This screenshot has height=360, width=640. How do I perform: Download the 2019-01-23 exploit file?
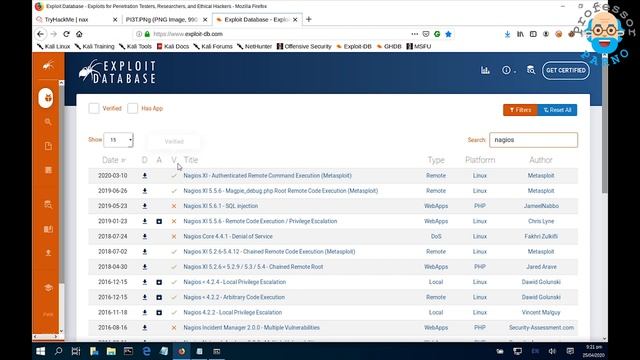[x=144, y=221]
